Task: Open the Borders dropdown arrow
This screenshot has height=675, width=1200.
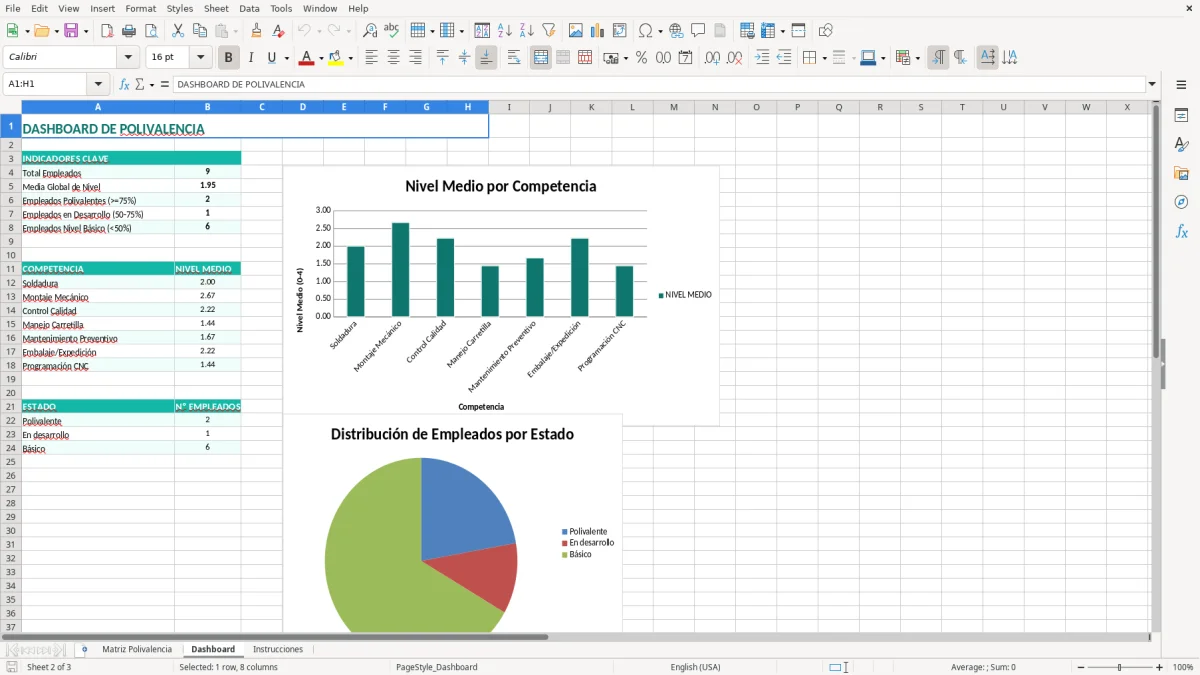Action: pos(824,58)
